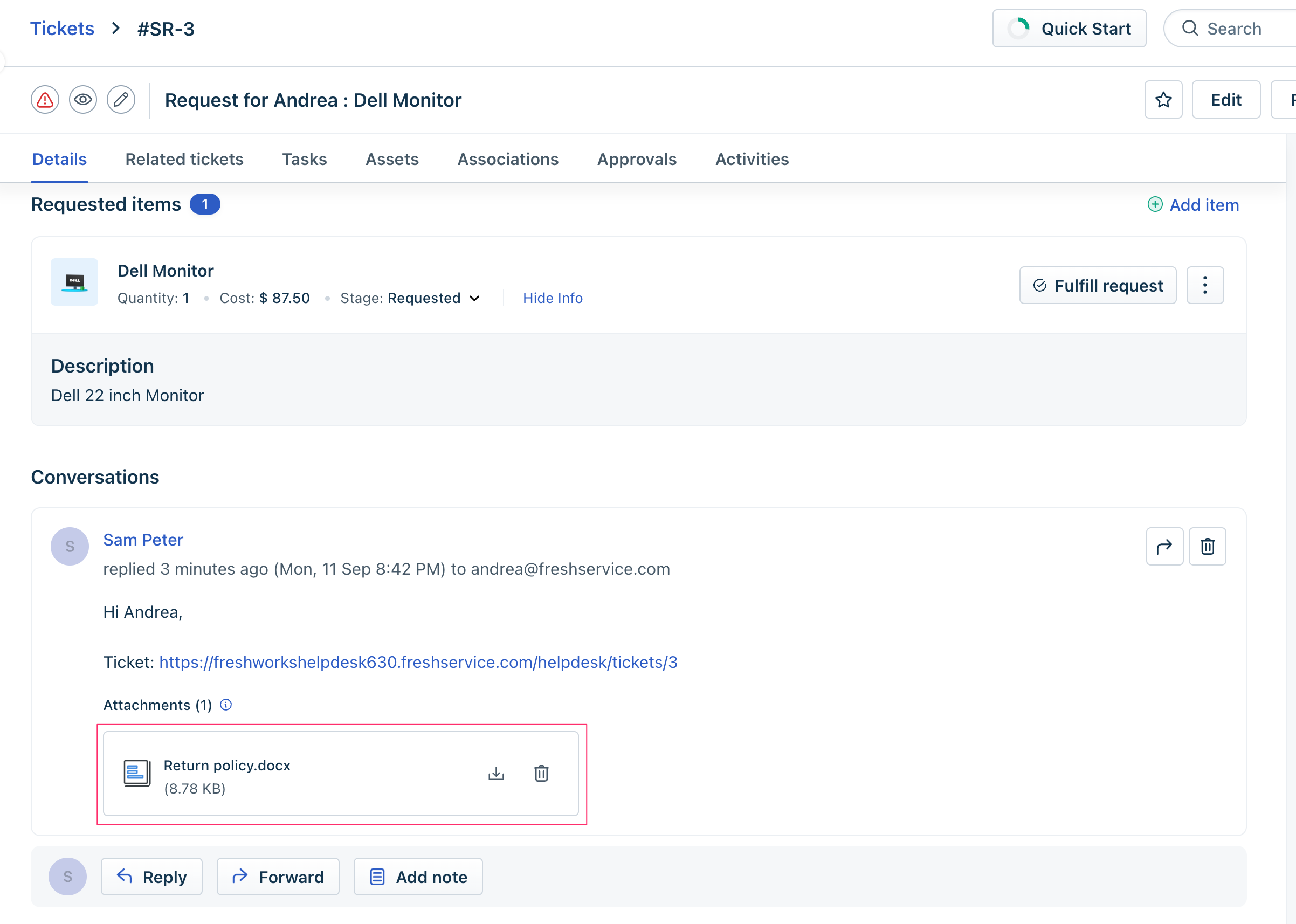This screenshot has height=924, width=1296.
Task: Click Hide Info link
Action: tap(553, 298)
